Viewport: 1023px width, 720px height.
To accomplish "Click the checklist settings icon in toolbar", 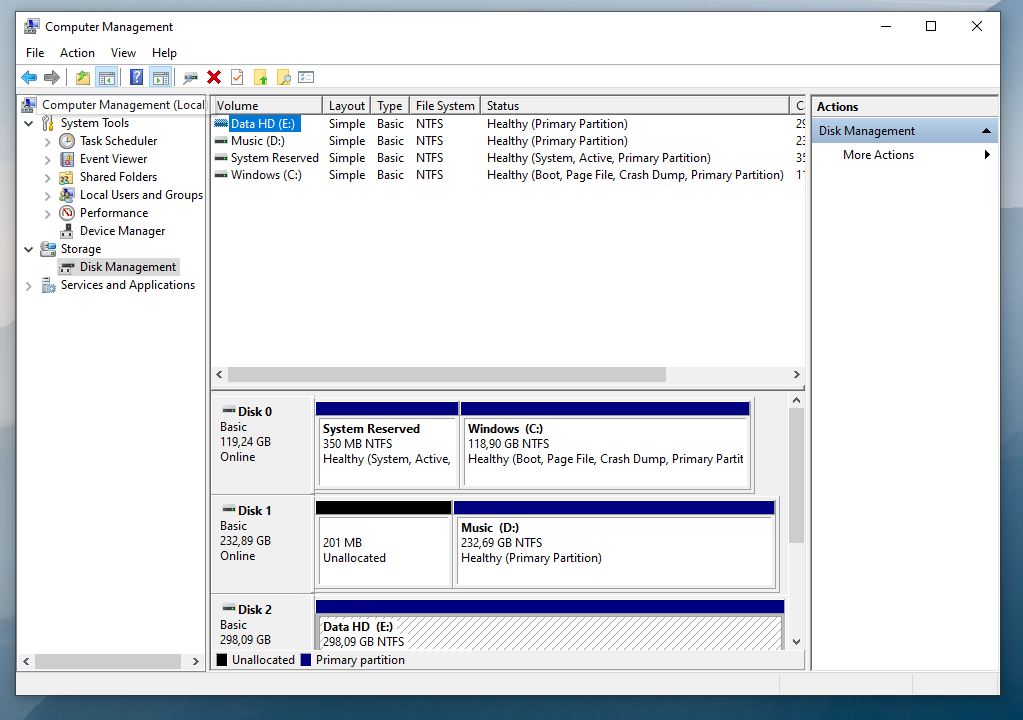I will pyautogui.click(x=306, y=77).
